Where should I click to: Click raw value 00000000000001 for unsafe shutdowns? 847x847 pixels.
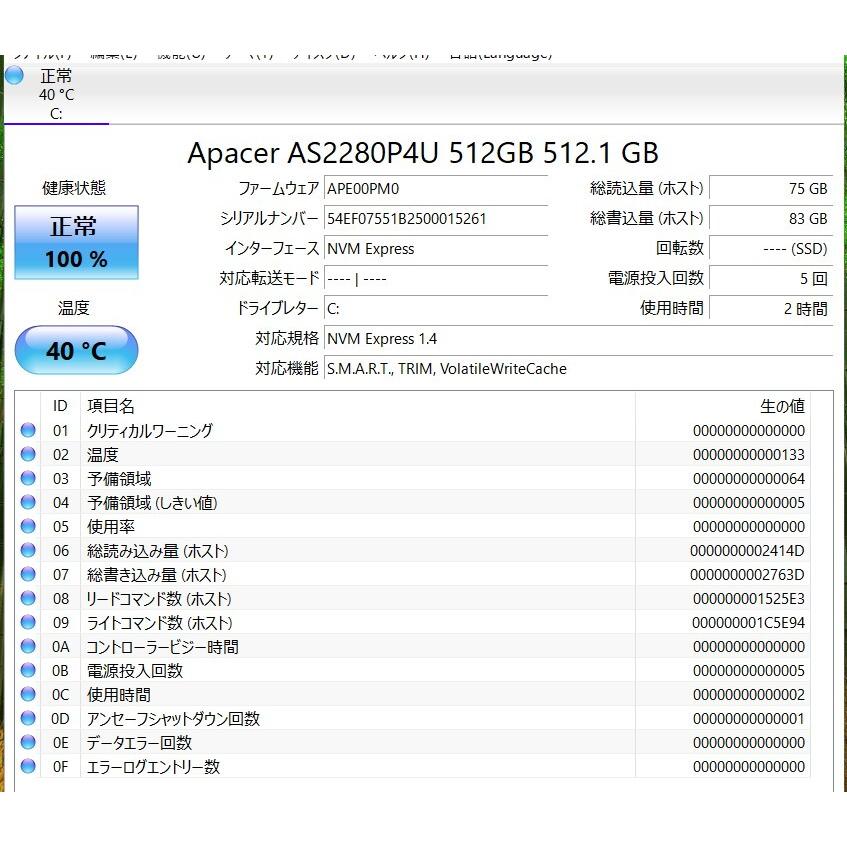click(x=749, y=719)
